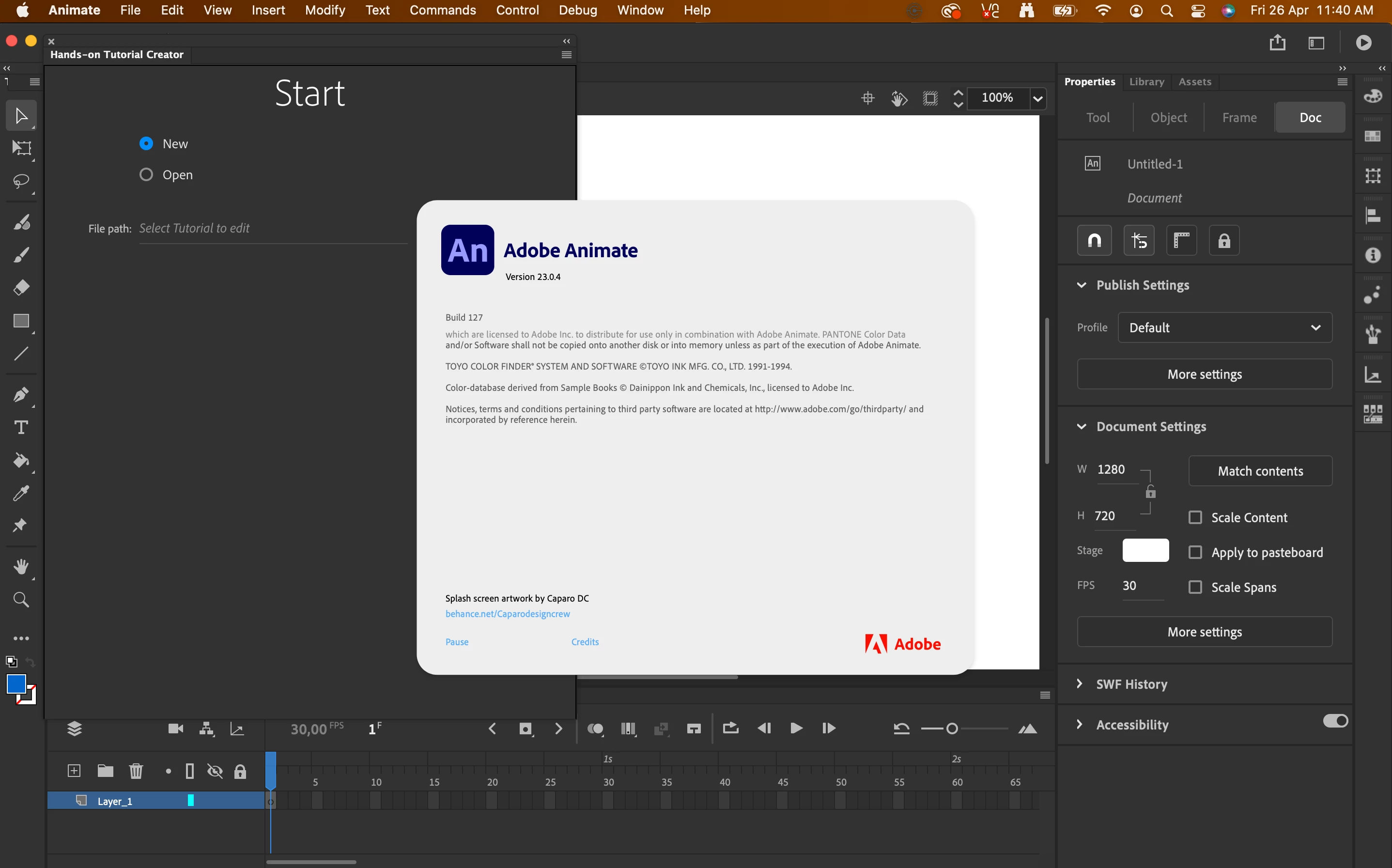Open the stage zoom percentage dropdown
The width and height of the screenshot is (1392, 868).
(x=1038, y=98)
